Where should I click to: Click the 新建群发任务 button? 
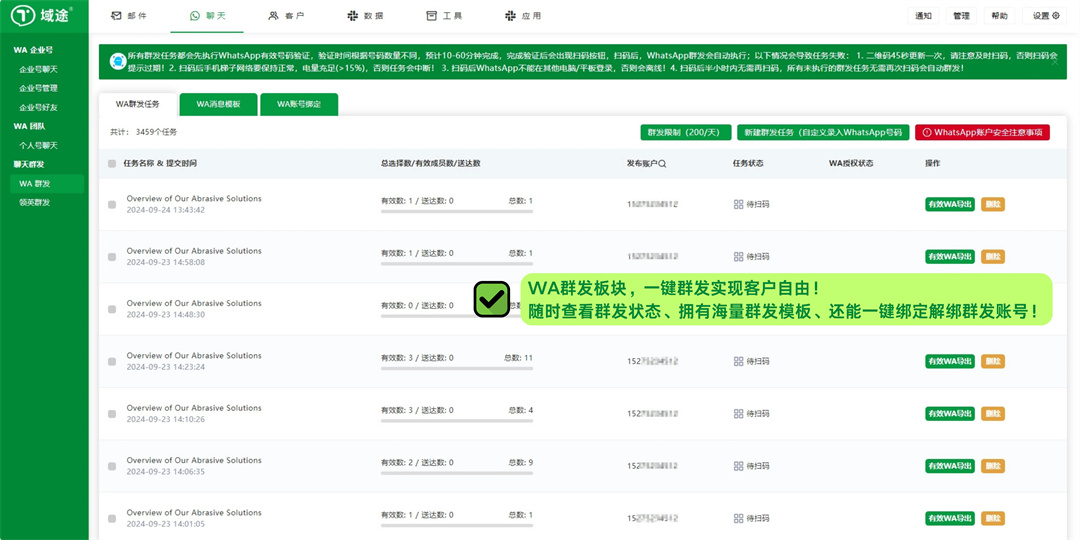pos(823,132)
